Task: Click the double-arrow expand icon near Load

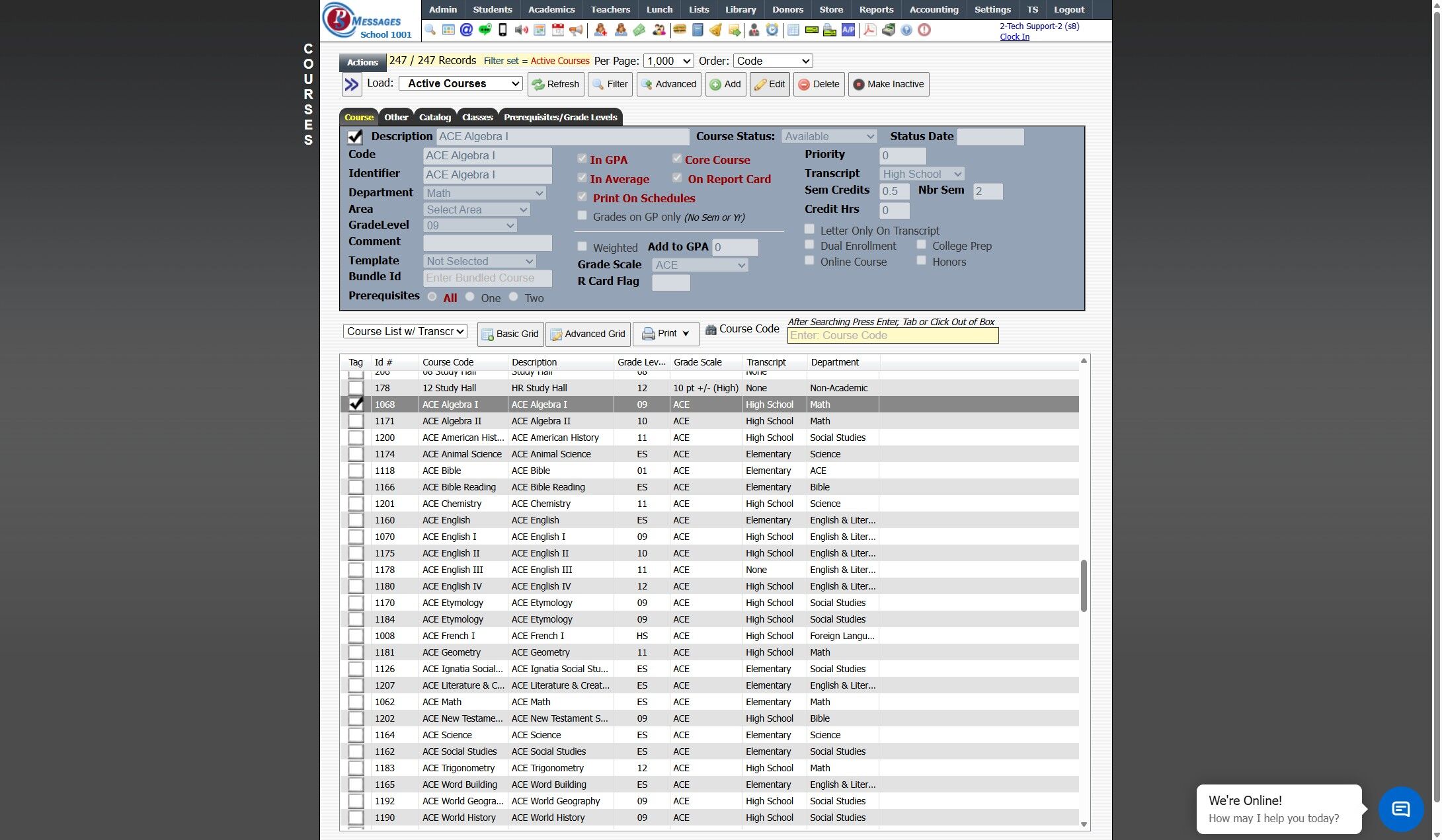Action: [352, 85]
